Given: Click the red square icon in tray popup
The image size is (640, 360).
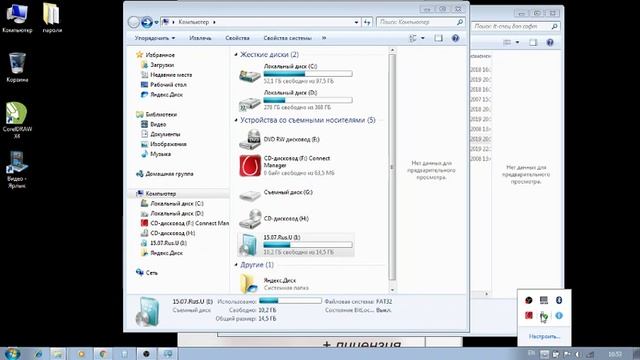Looking at the screenshot, I should pos(529,315).
